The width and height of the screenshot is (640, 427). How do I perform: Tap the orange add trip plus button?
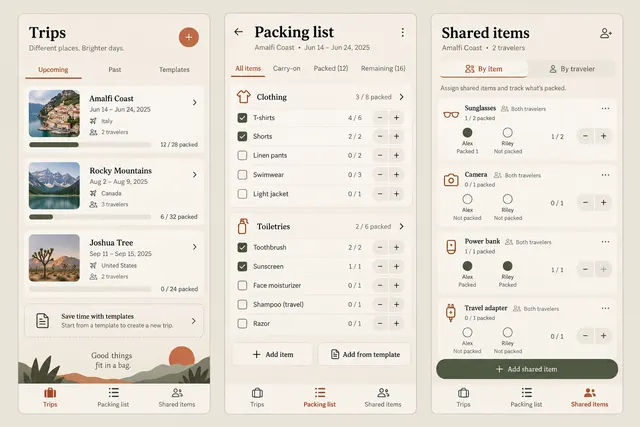(x=189, y=37)
